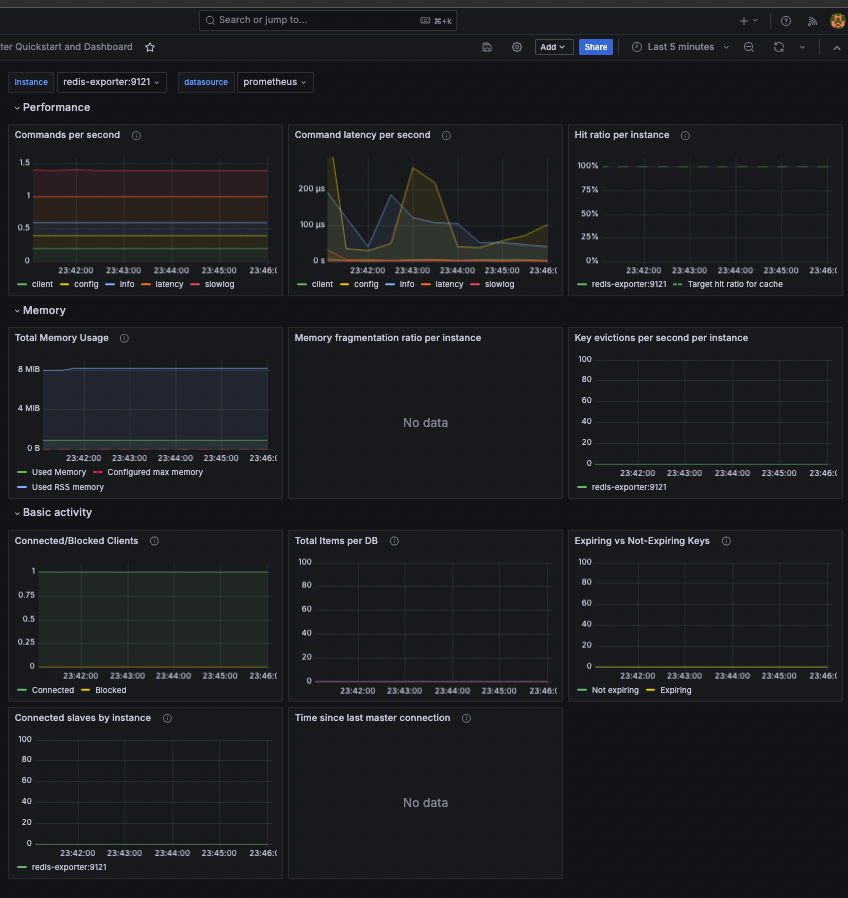Show info for Connected/Blocked Clients panel
The width and height of the screenshot is (848, 898).
click(x=154, y=541)
